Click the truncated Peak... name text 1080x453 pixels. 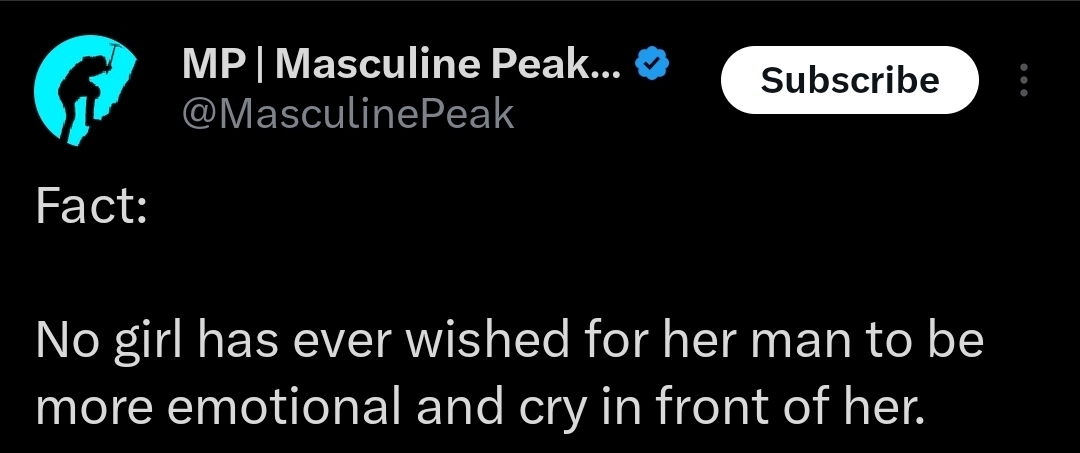557,65
